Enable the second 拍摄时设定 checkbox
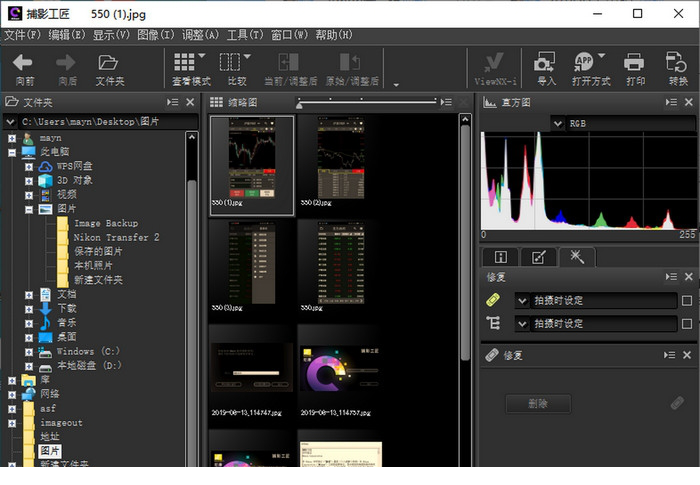 [686, 324]
